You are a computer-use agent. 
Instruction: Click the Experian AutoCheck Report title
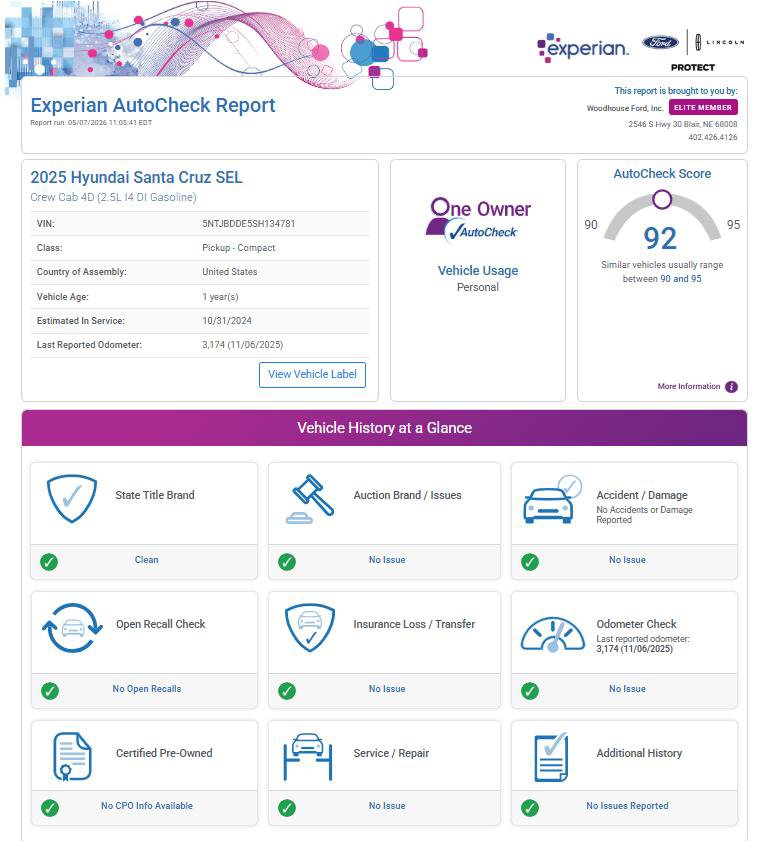pyautogui.click(x=153, y=105)
